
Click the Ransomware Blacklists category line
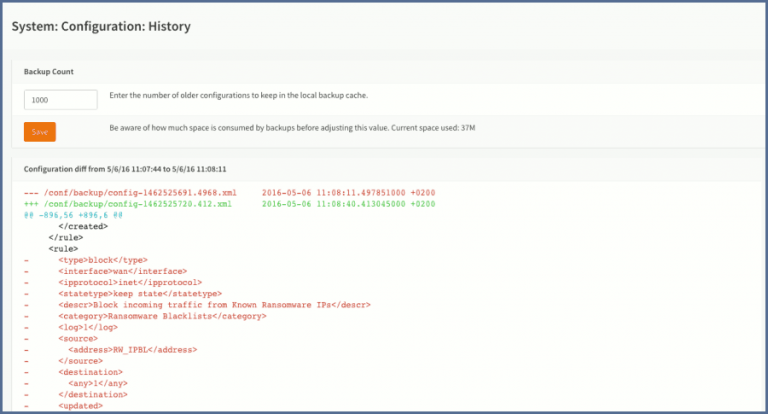[162, 315]
